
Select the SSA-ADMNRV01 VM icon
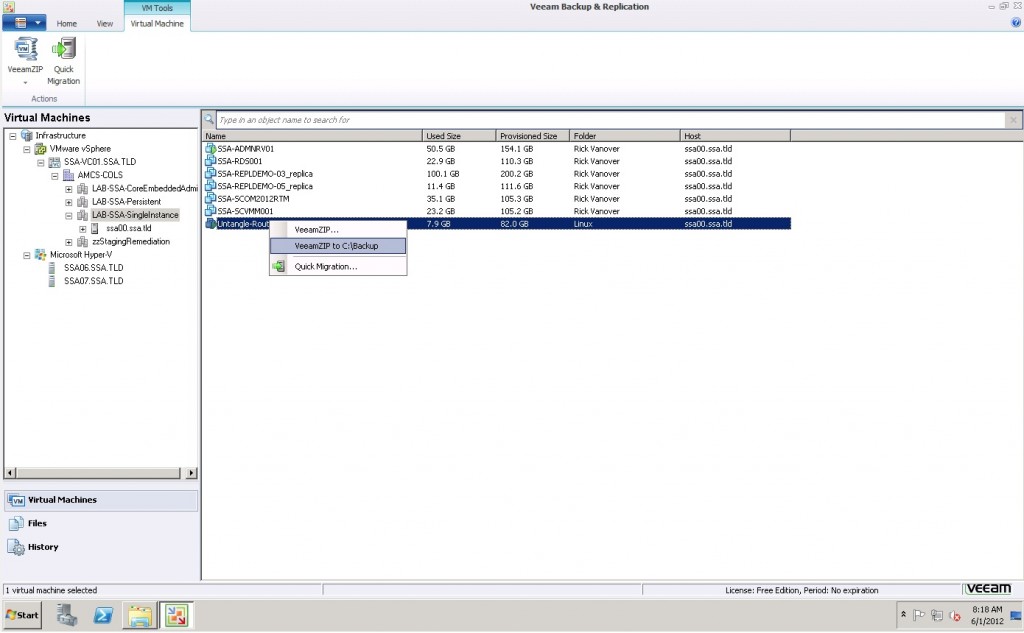210,148
